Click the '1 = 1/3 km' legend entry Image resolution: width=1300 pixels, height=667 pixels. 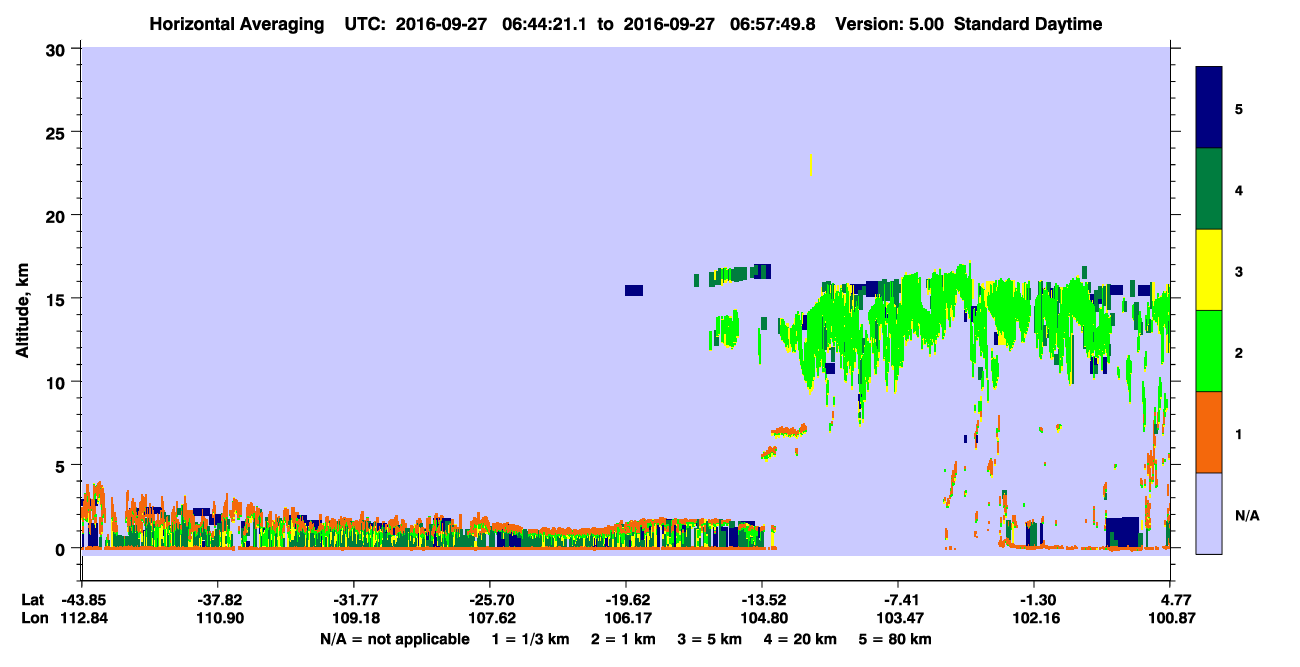(530, 638)
